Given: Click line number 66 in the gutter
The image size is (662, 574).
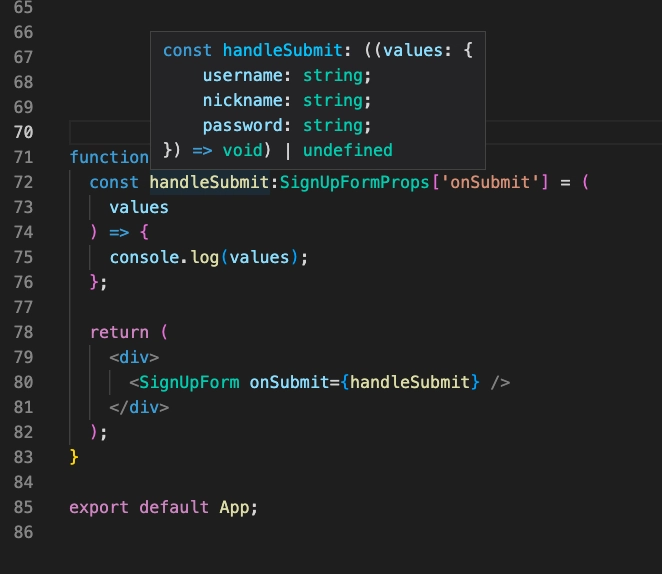Looking at the screenshot, I should (23, 32).
